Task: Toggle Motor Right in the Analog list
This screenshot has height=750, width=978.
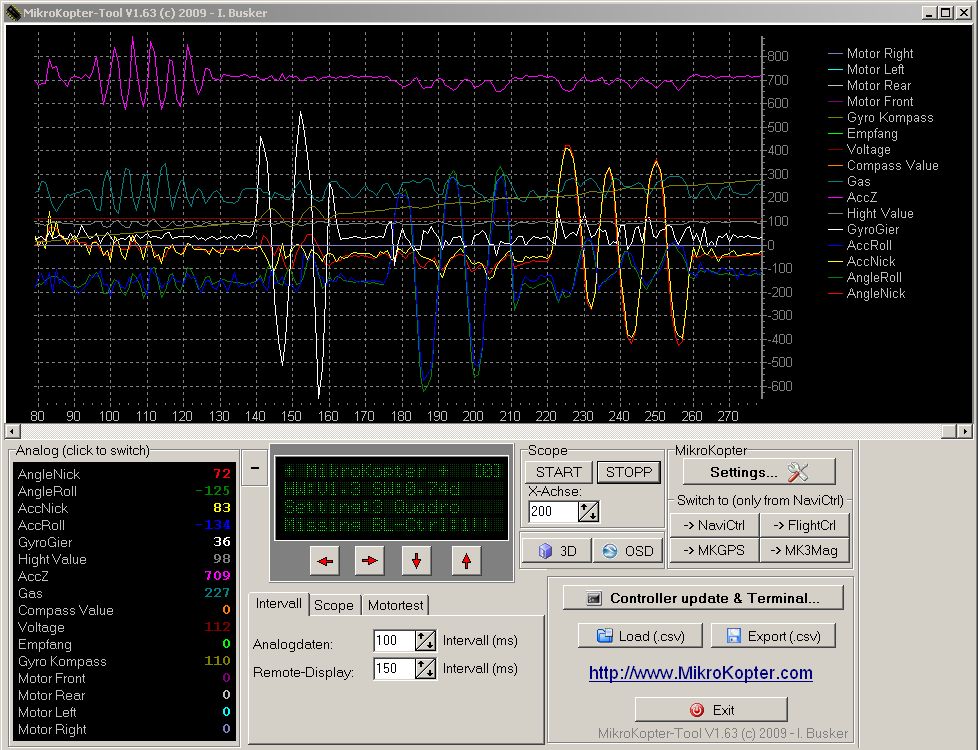Action: click(x=124, y=729)
